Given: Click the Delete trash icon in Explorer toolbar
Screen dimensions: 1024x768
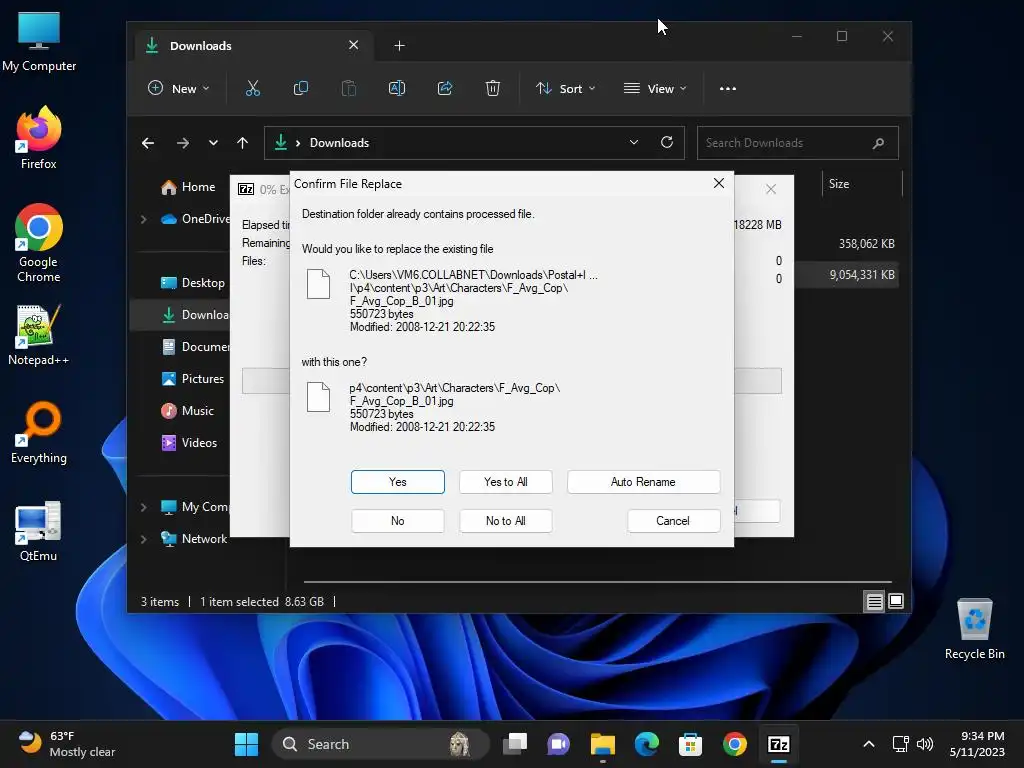Looking at the screenshot, I should (x=492, y=88).
